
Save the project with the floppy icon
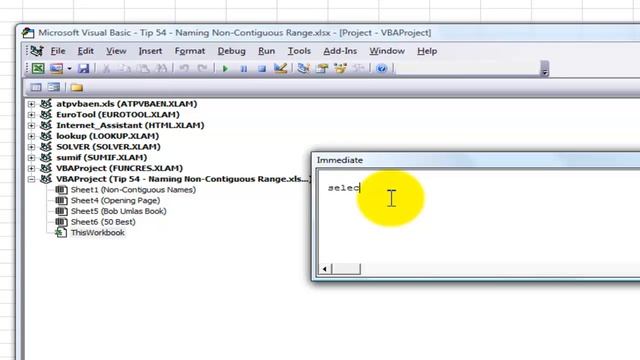click(x=83, y=68)
